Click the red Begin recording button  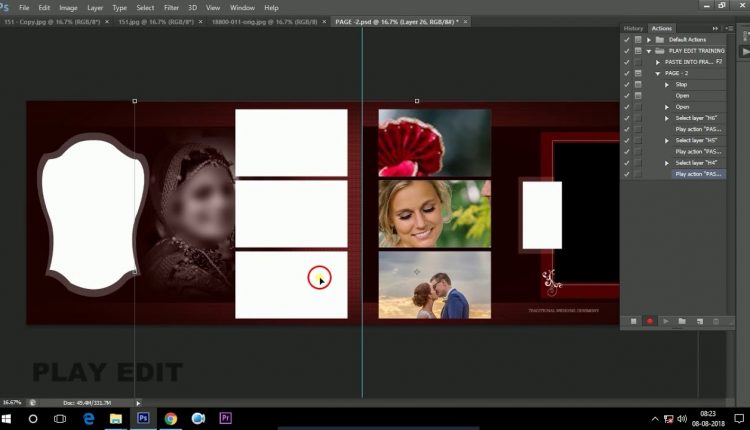[650, 321]
